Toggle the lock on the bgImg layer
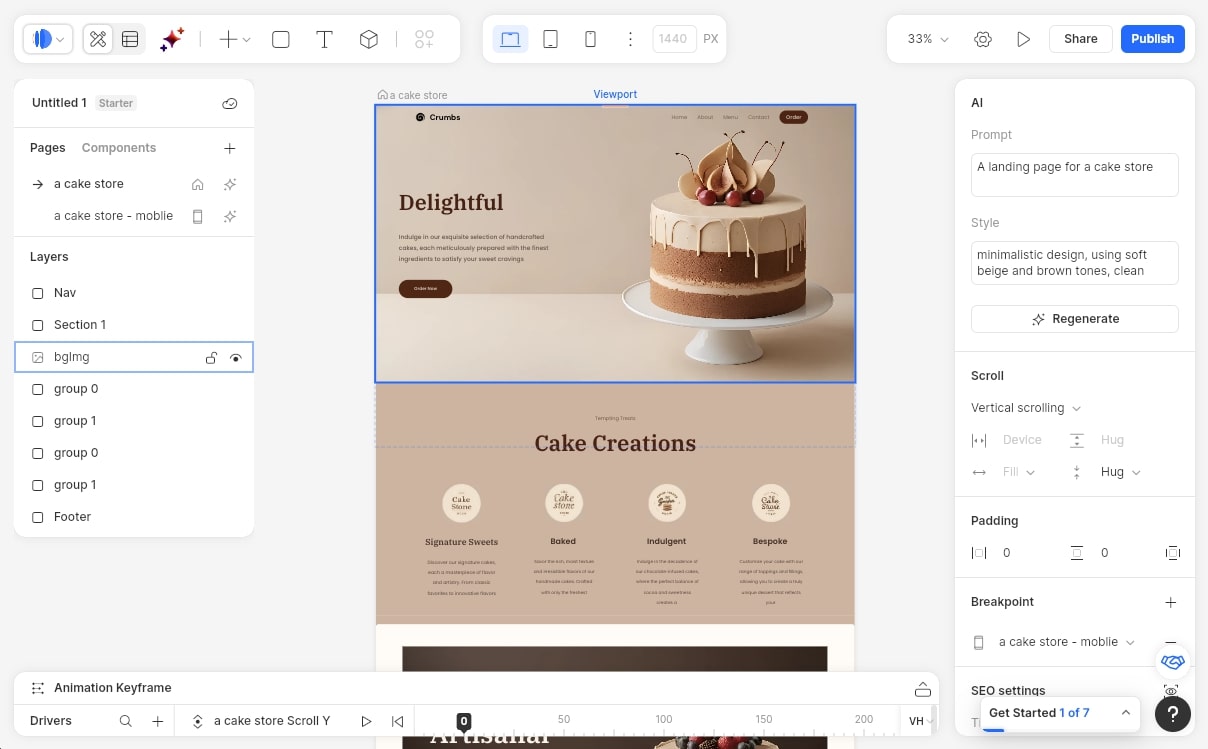1208x749 pixels. point(211,357)
